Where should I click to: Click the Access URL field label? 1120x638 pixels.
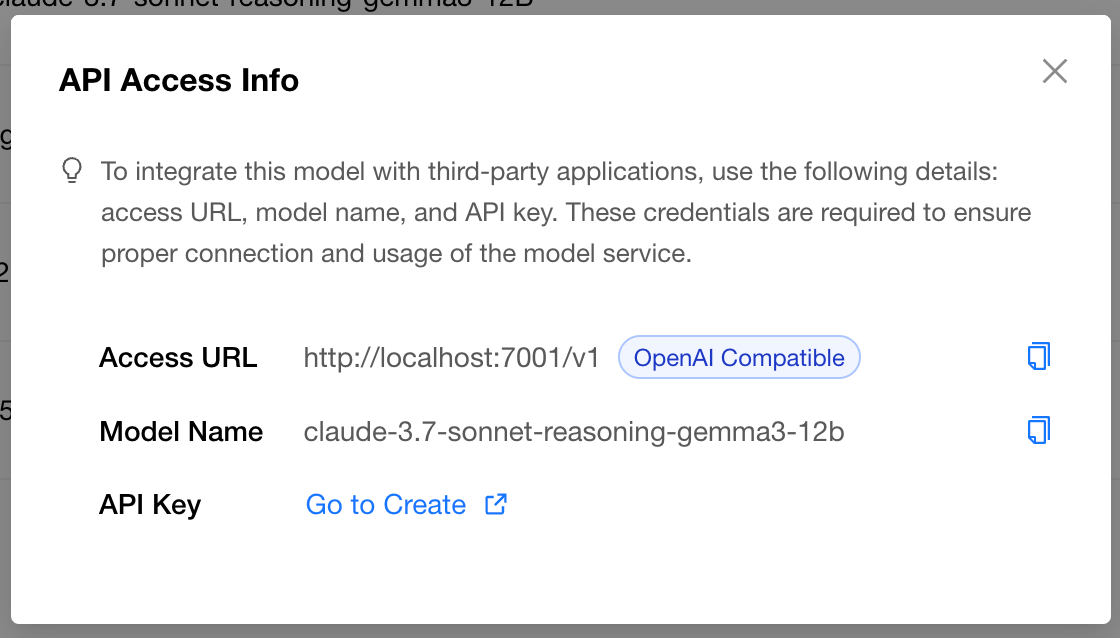(x=178, y=357)
